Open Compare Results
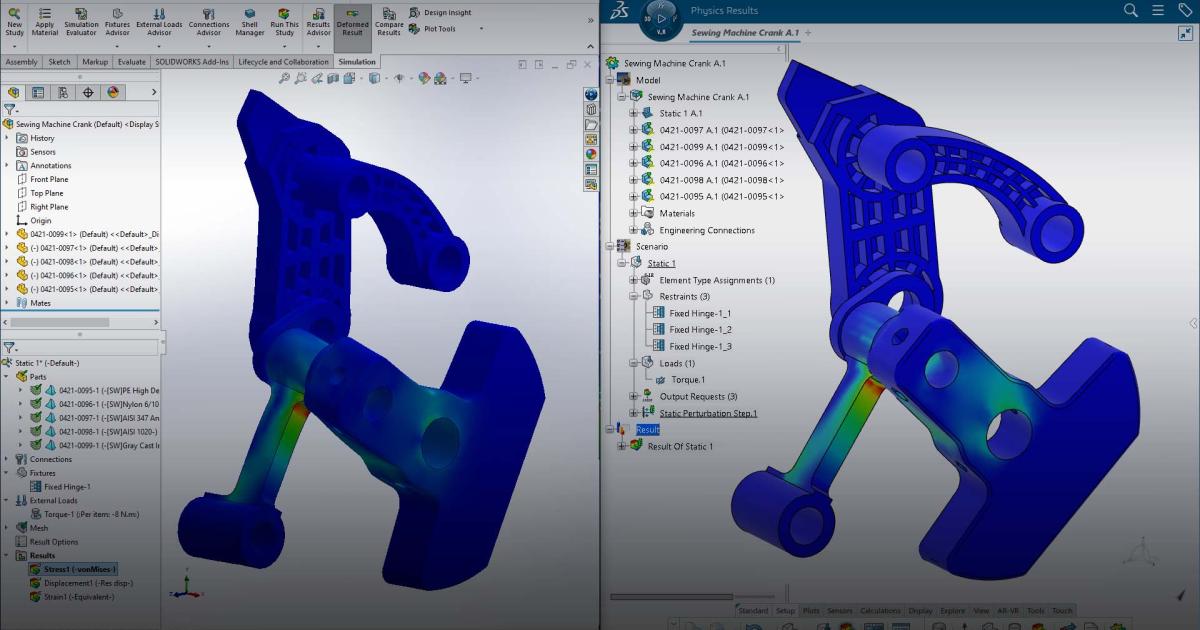 click(x=389, y=19)
